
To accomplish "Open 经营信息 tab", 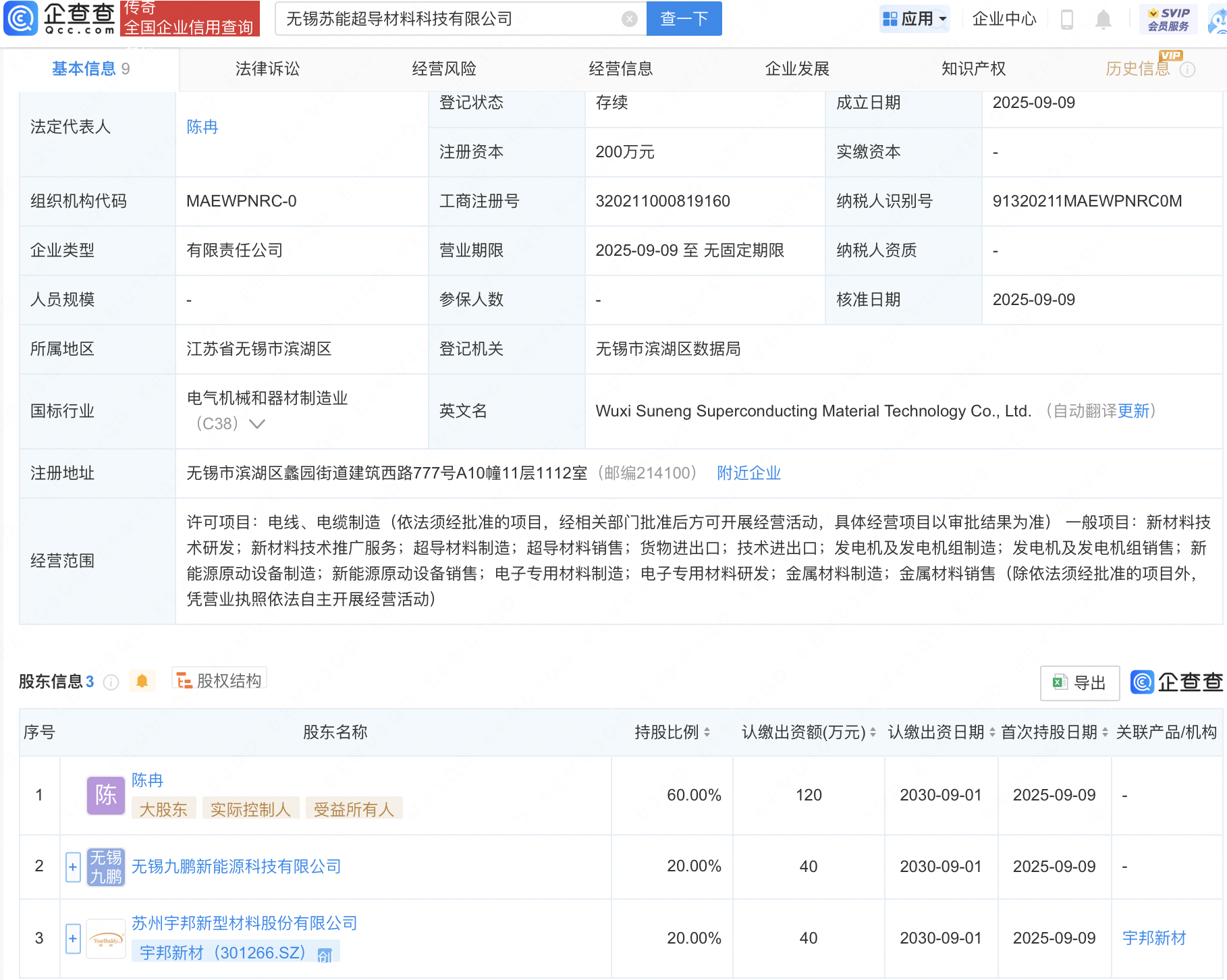I will pos(621,69).
